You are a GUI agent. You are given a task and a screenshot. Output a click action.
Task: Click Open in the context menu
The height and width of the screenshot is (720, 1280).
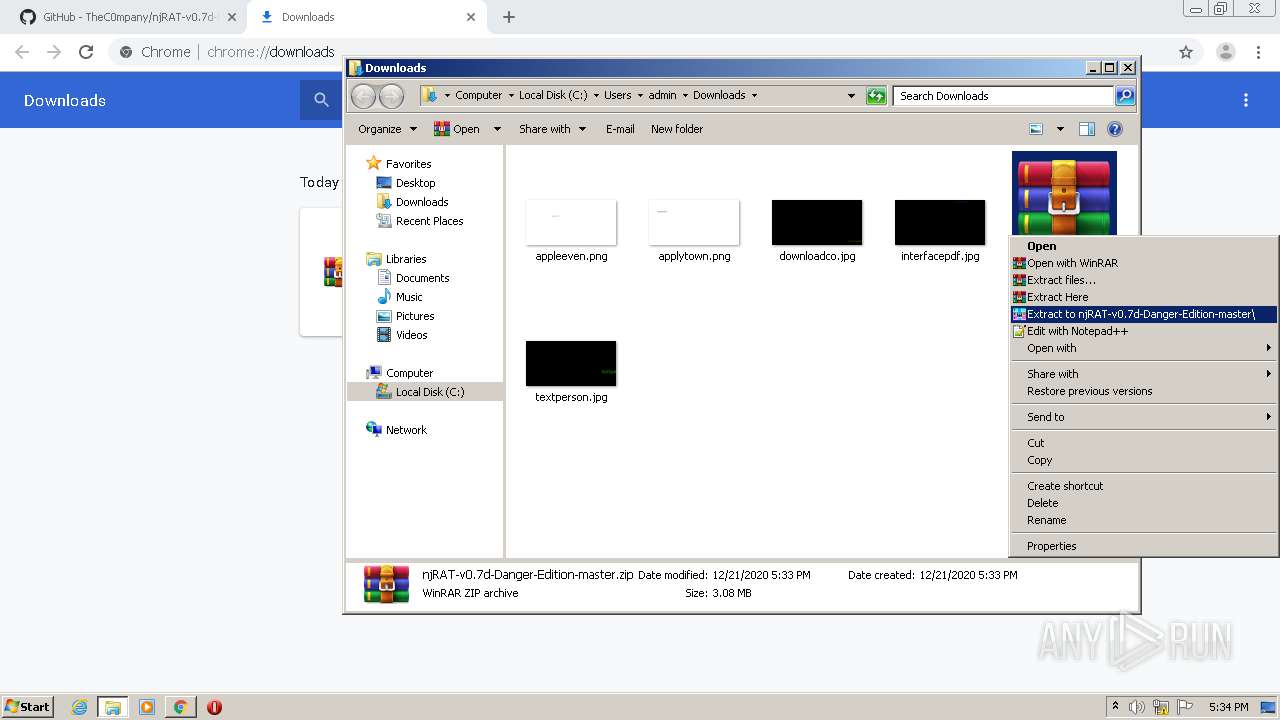(1144, 246)
